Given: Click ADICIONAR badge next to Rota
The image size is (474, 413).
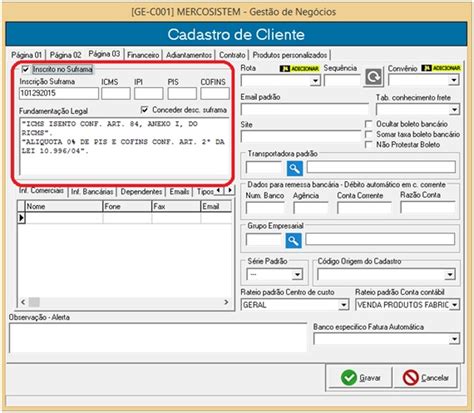Looking at the screenshot, I should (x=299, y=68).
